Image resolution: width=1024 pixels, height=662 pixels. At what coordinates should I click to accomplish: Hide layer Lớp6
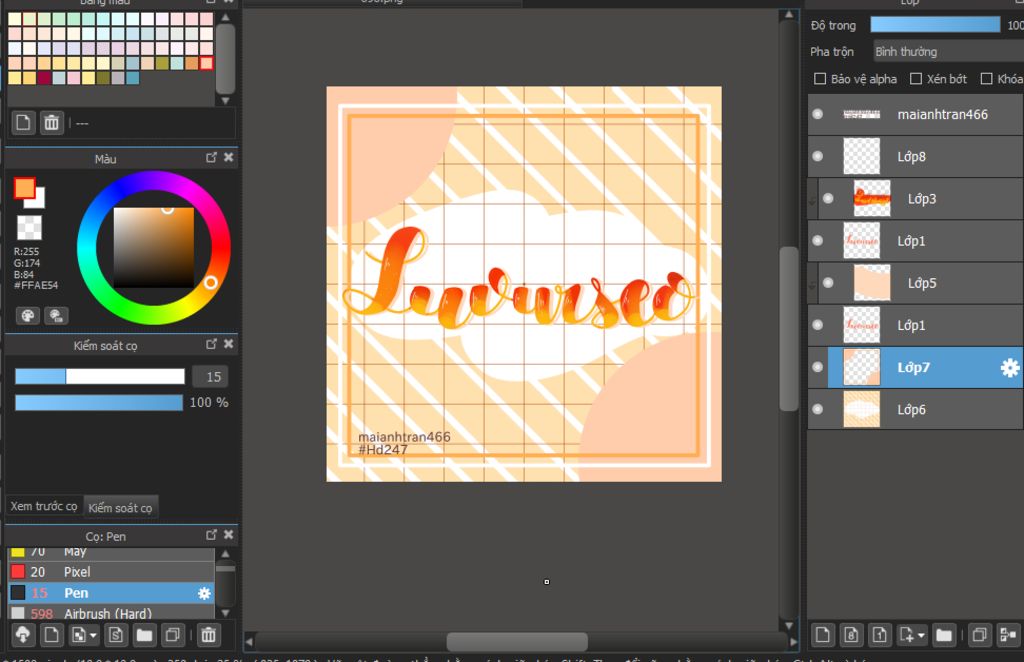[818, 409]
